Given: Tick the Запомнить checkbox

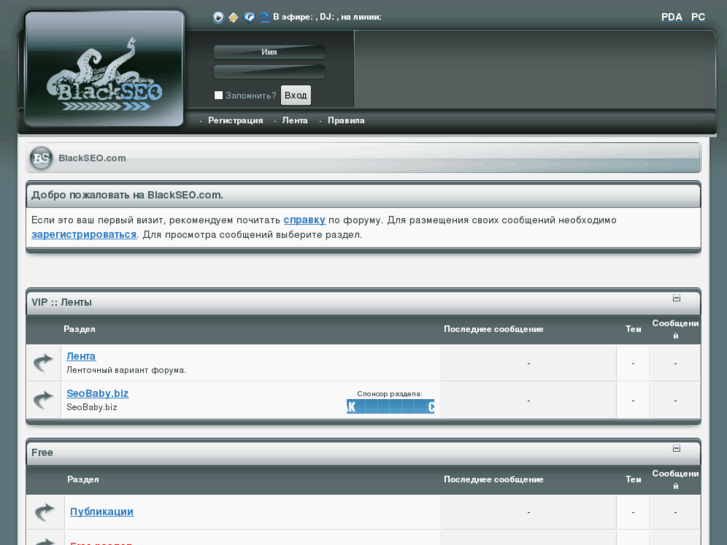Looking at the screenshot, I should coord(218,95).
